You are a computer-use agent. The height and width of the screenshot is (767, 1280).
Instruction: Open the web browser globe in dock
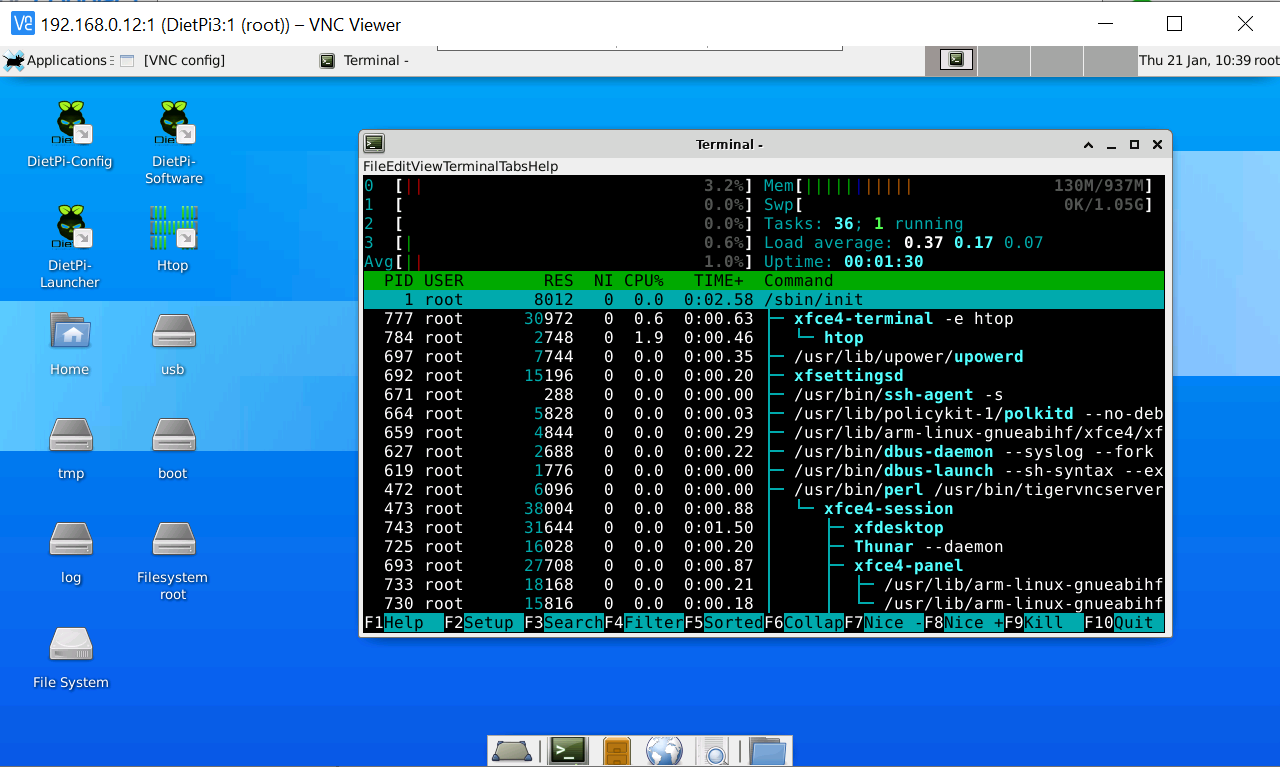(664, 750)
